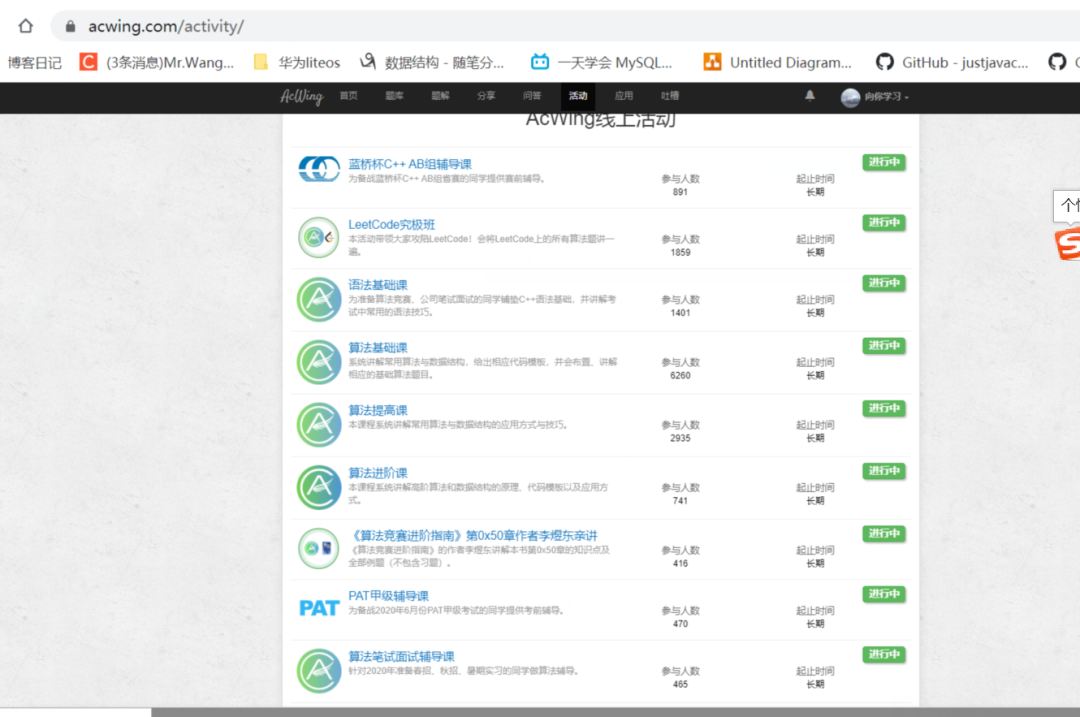Screen dimensions: 1080x717
Task: Open the 算法提高课 link
Action: point(377,411)
